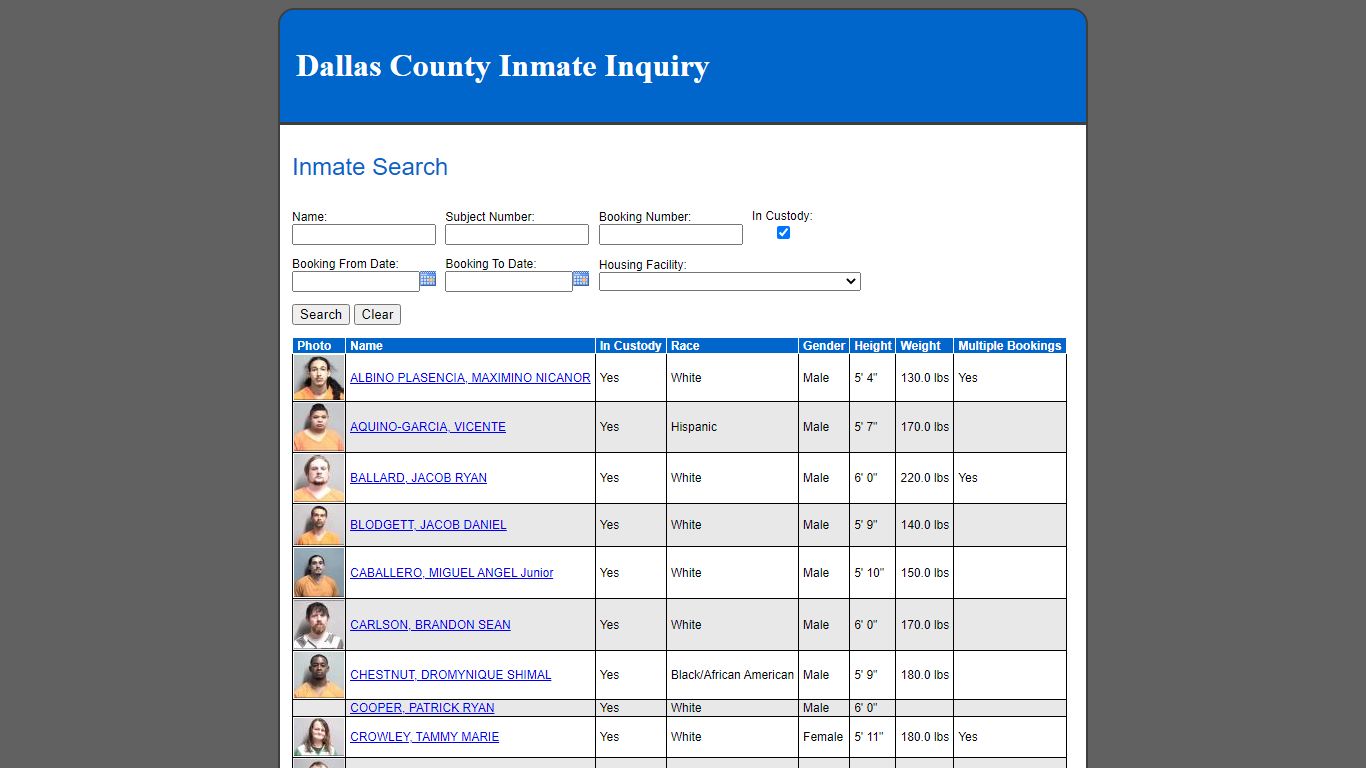Screen dimensions: 1366x768
Task: Click photo thumbnail of Tammy Crowley
Action: pyautogui.click(x=319, y=737)
